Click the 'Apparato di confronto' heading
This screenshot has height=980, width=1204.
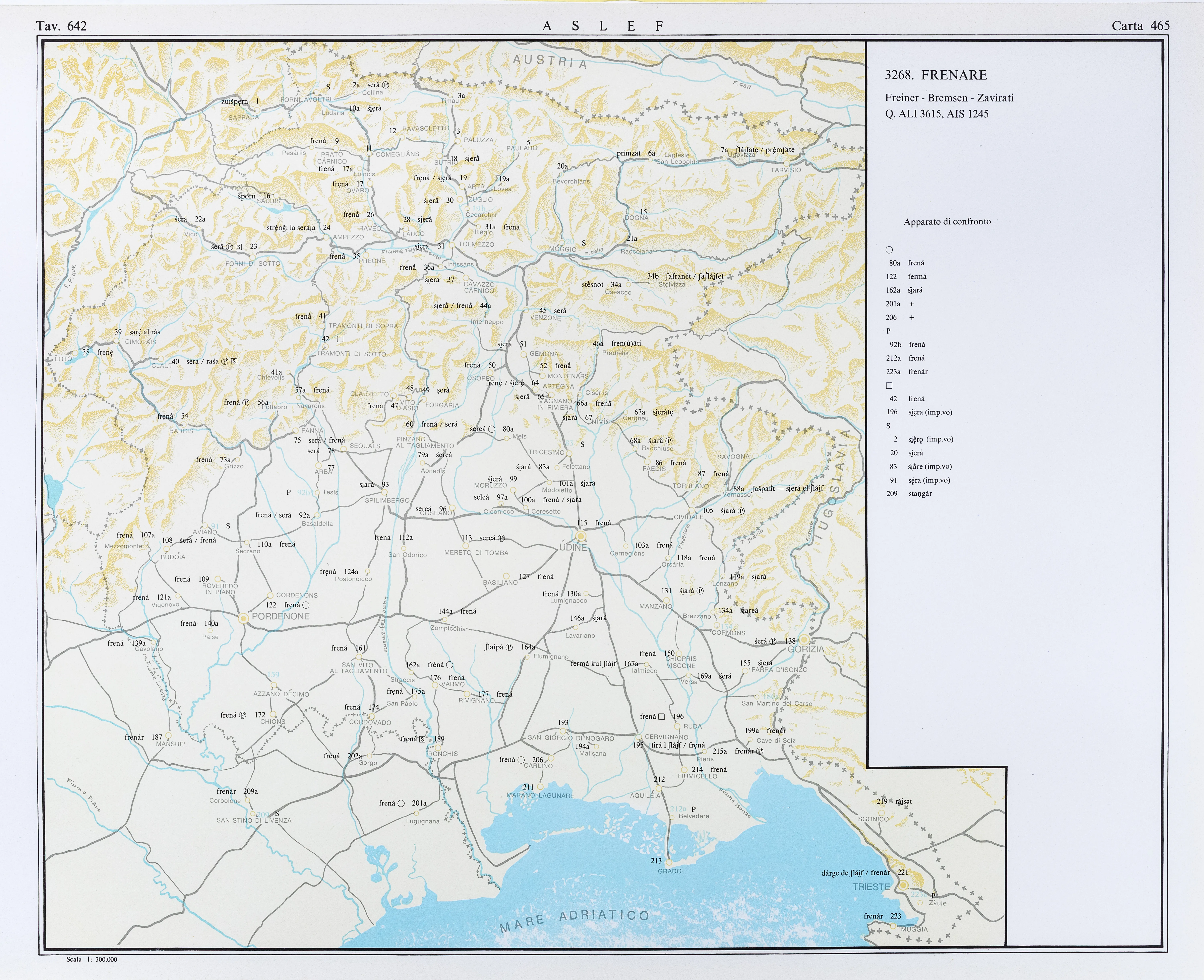(947, 222)
